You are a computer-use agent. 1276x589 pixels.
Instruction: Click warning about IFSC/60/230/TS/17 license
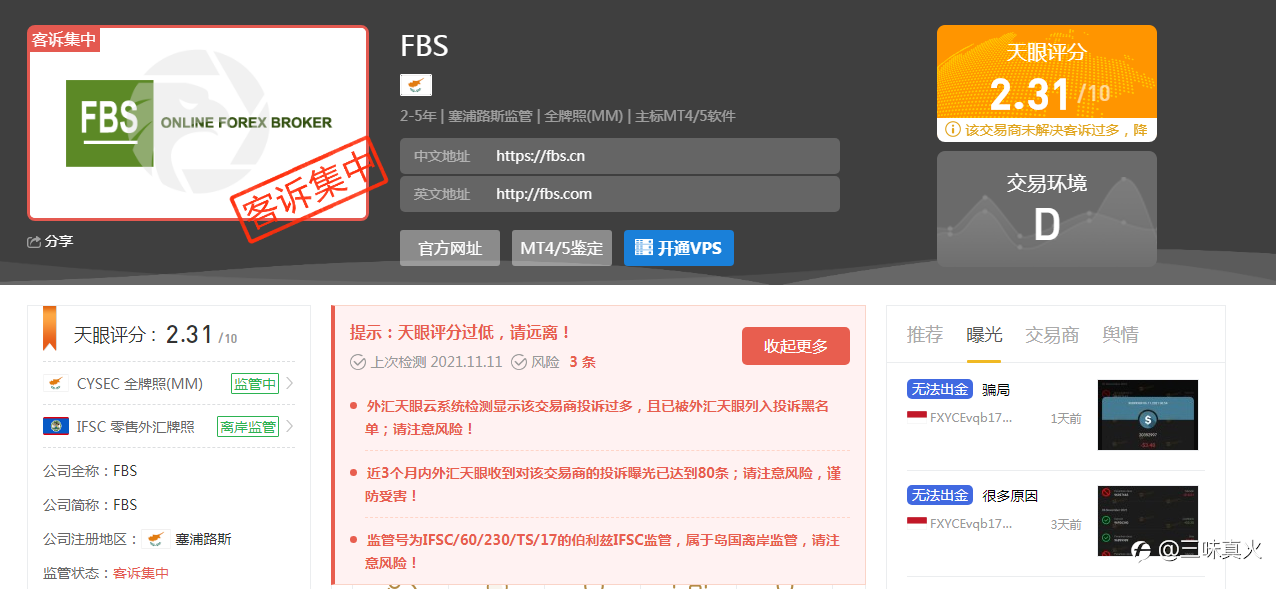click(x=603, y=552)
